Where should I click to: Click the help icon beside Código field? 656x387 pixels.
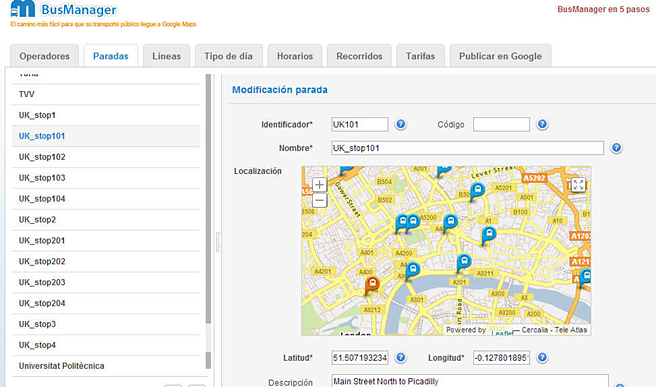click(542, 124)
